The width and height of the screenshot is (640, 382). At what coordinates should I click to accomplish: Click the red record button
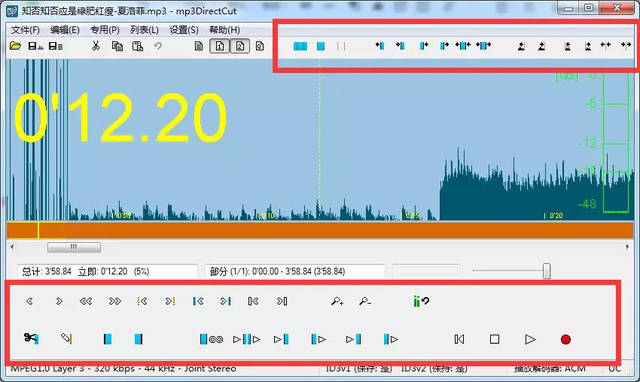click(565, 339)
